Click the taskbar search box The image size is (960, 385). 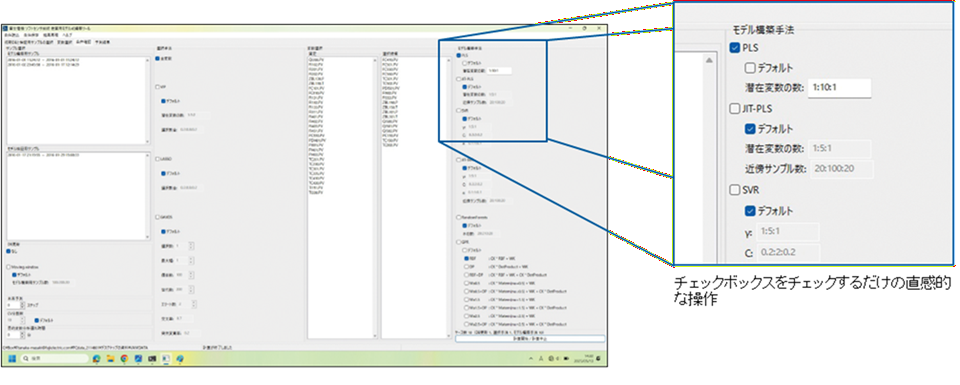click(54, 359)
